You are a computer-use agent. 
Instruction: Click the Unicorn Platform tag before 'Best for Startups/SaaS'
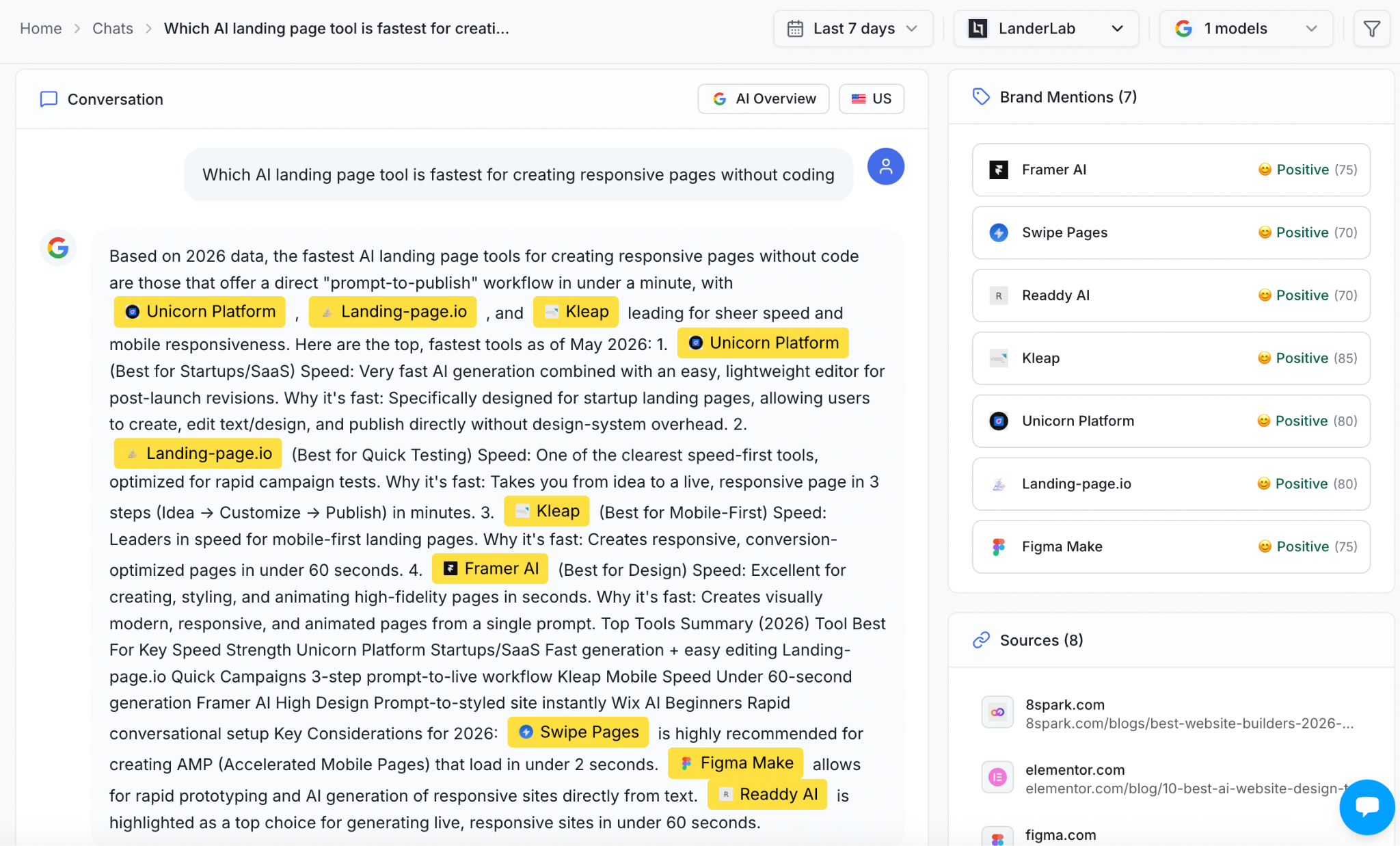763,343
